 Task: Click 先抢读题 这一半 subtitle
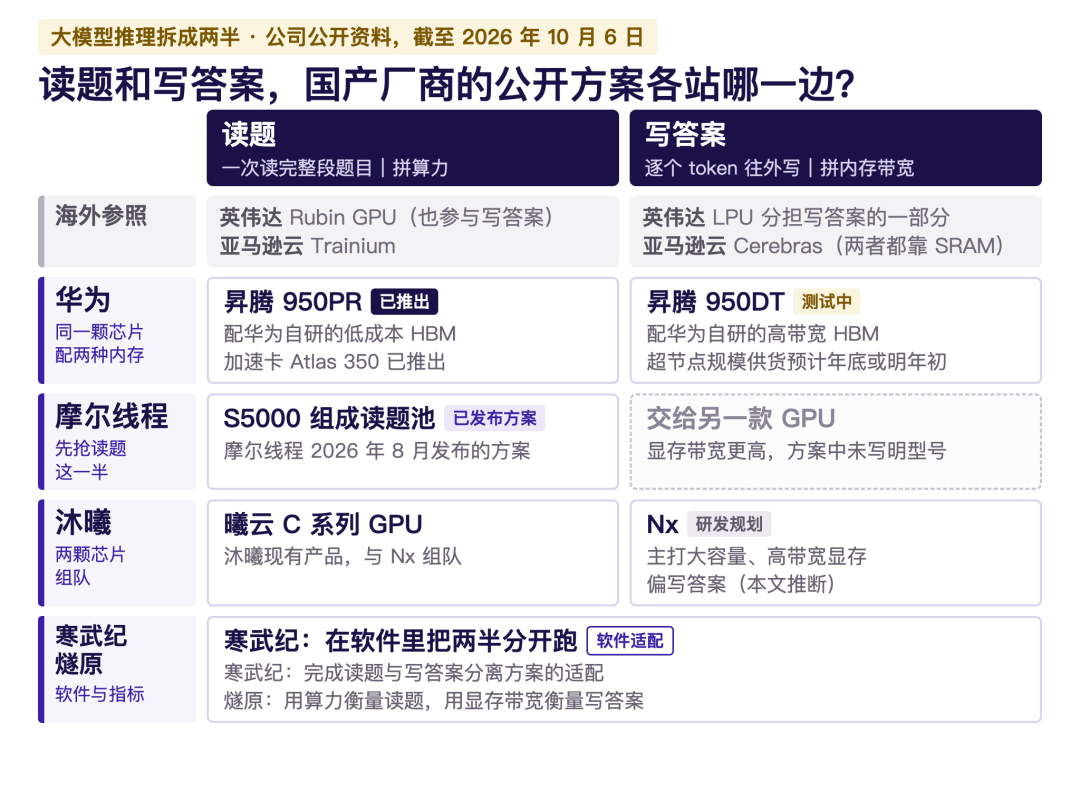point(91,460)
